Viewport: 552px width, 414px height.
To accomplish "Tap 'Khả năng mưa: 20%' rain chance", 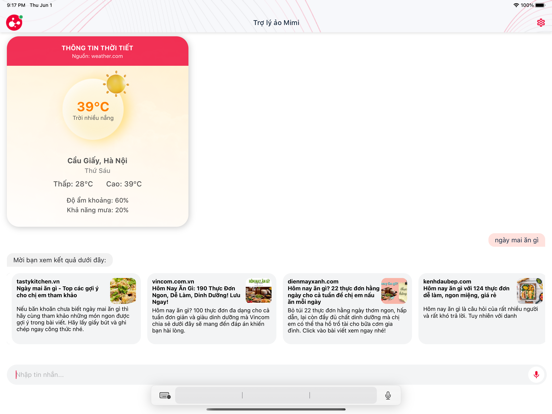I will tap(98, 210).
